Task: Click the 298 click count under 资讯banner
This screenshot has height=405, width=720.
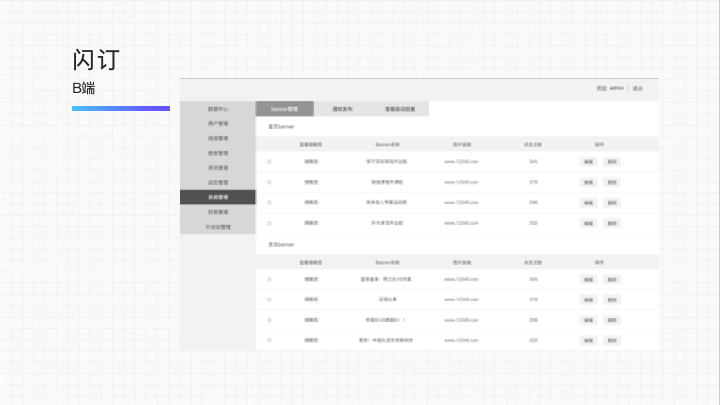Action: pos(533,320)
